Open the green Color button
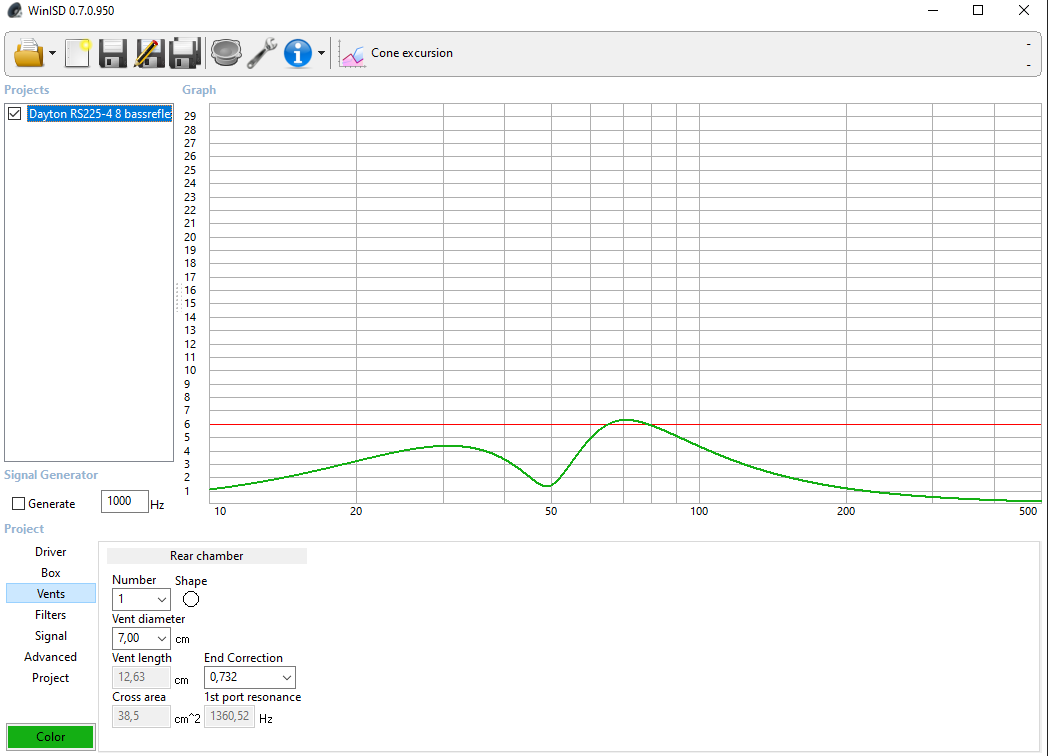The image size is (1048, 756). point(51,737)
